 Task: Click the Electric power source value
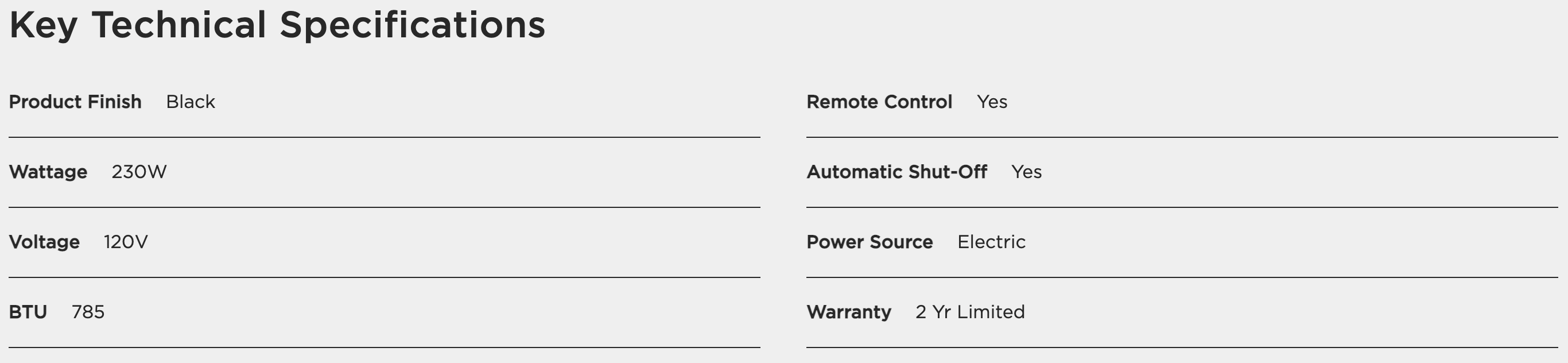tap(992, 242)
